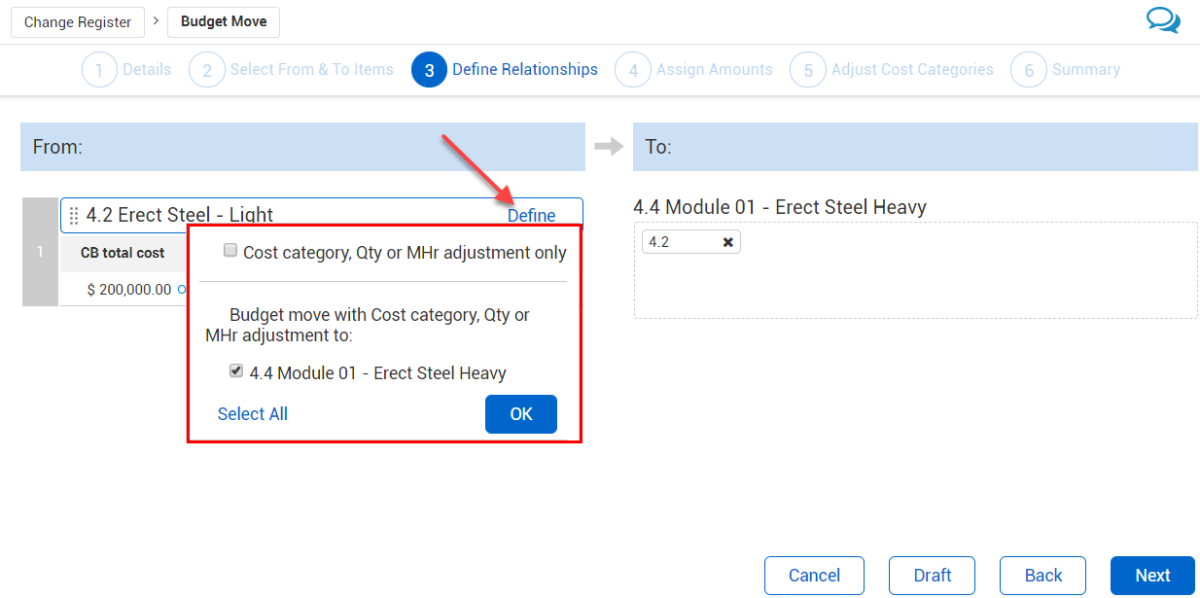Viewport: 1200px width, 598px height.
Task: Grab the drag handle beside 4.2 Erect Steel
Action: coord(74,216)
